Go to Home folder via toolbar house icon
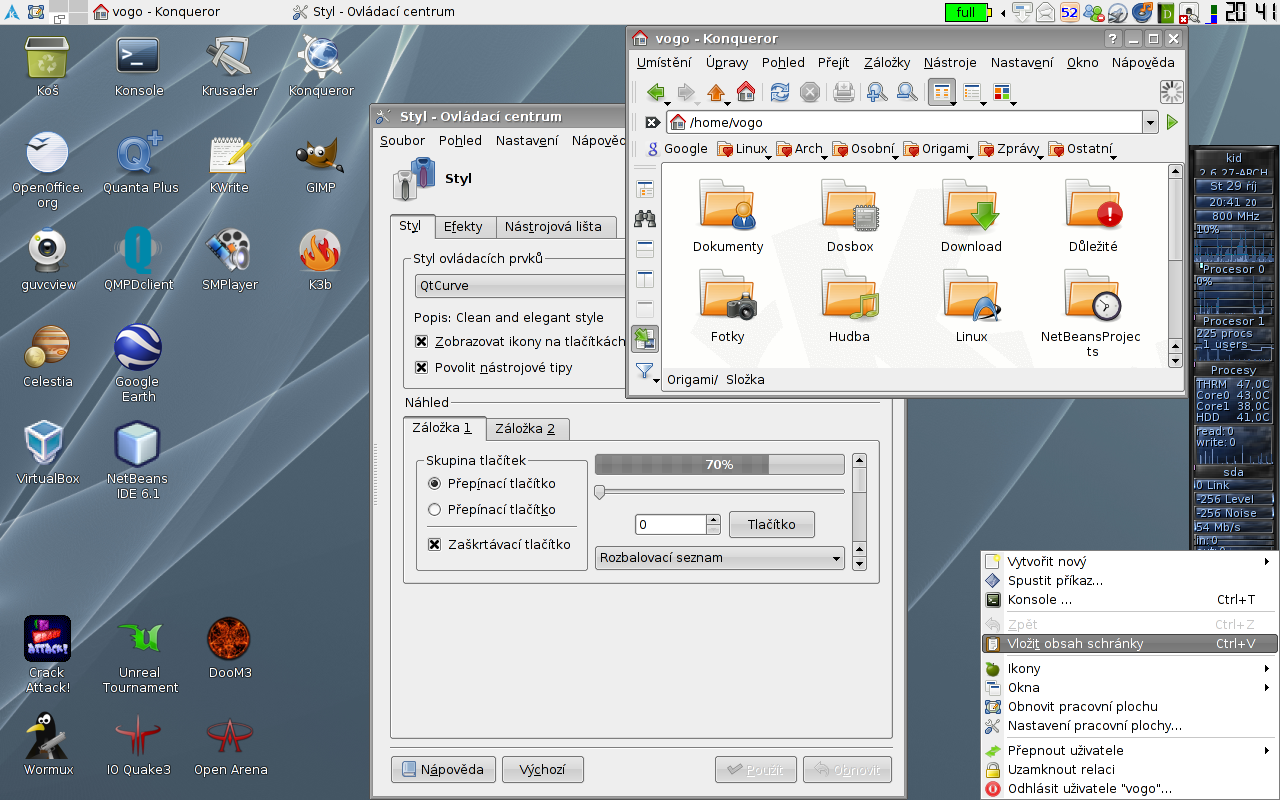Screen dimensions: 1280x800 (x=746, y=93)
